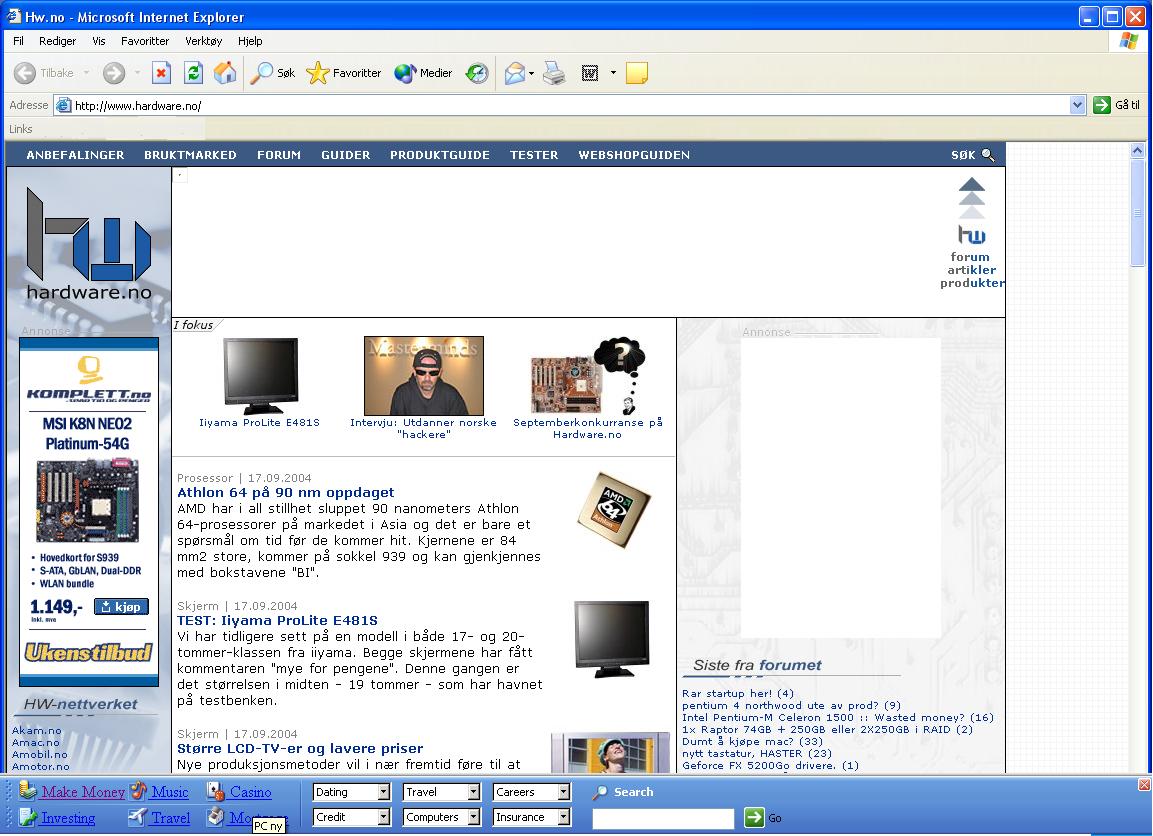Screen dimensions: 1153x836
Task: Click the magnifier icon beside SØK
Action: 988,155
